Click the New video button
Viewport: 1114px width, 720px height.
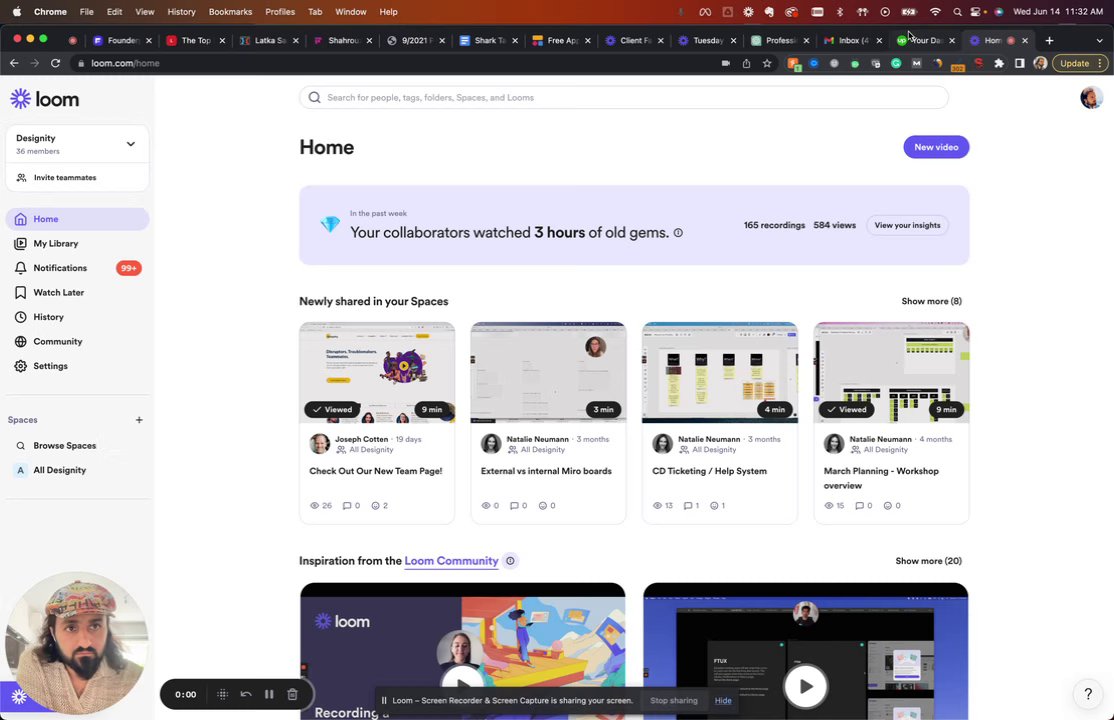[936, 147]
